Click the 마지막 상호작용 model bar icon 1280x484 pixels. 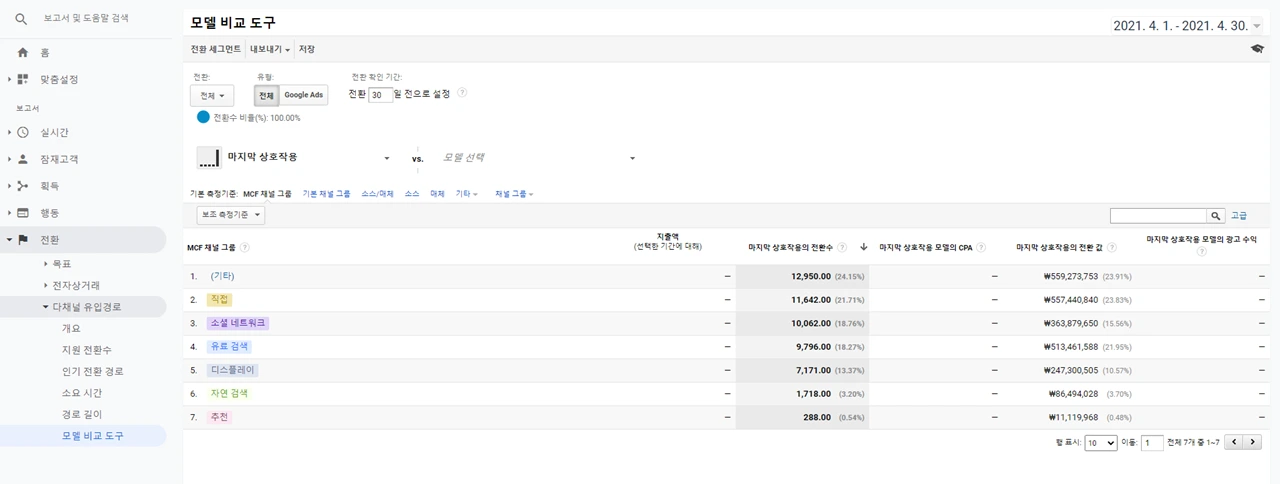pyautogui.click(x=208, y=158)
